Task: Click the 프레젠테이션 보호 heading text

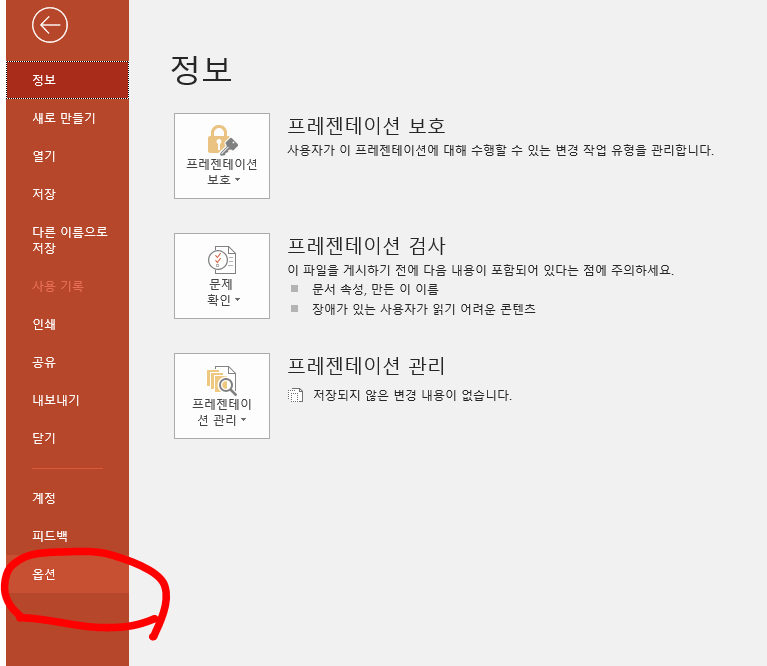Action: tap(366, 126)
